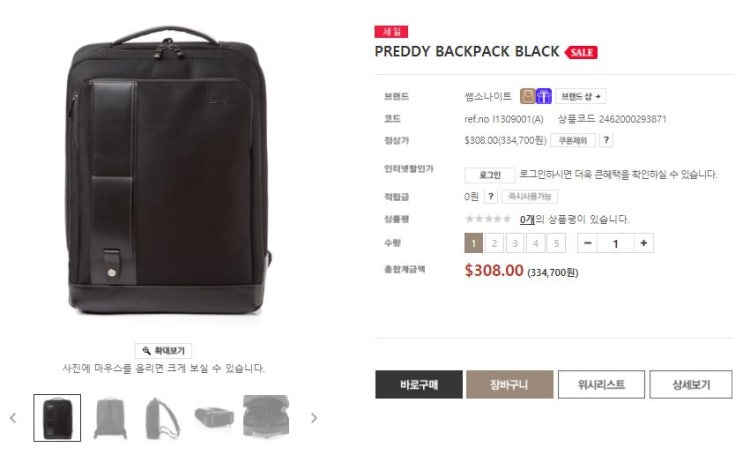
Task: Click the minus icon to decrease quantity
Action: (588, 243)
